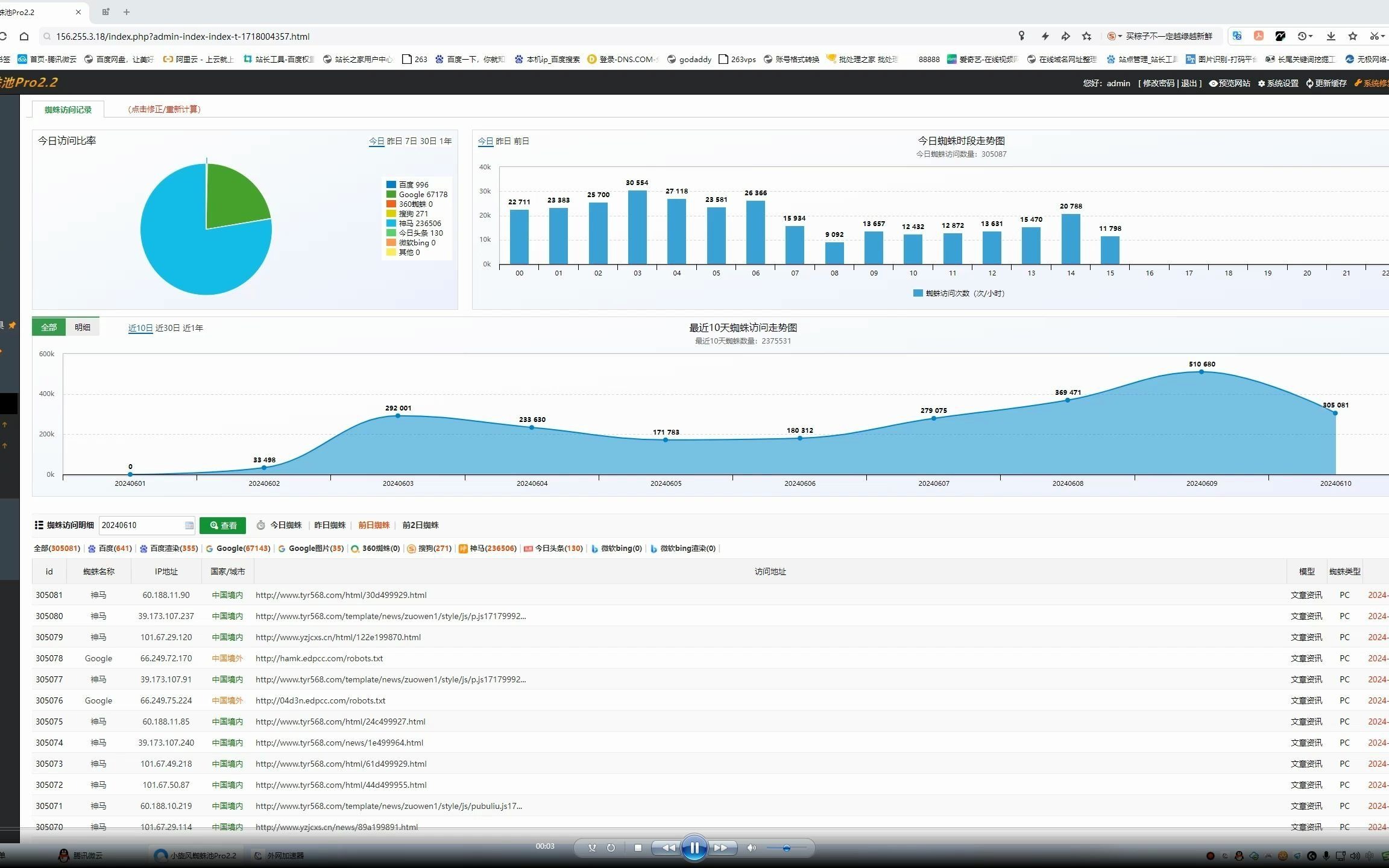Select the 蜘蛛访问记录 tab
This screenshot has height=868, width=1389.
(68, 109)
